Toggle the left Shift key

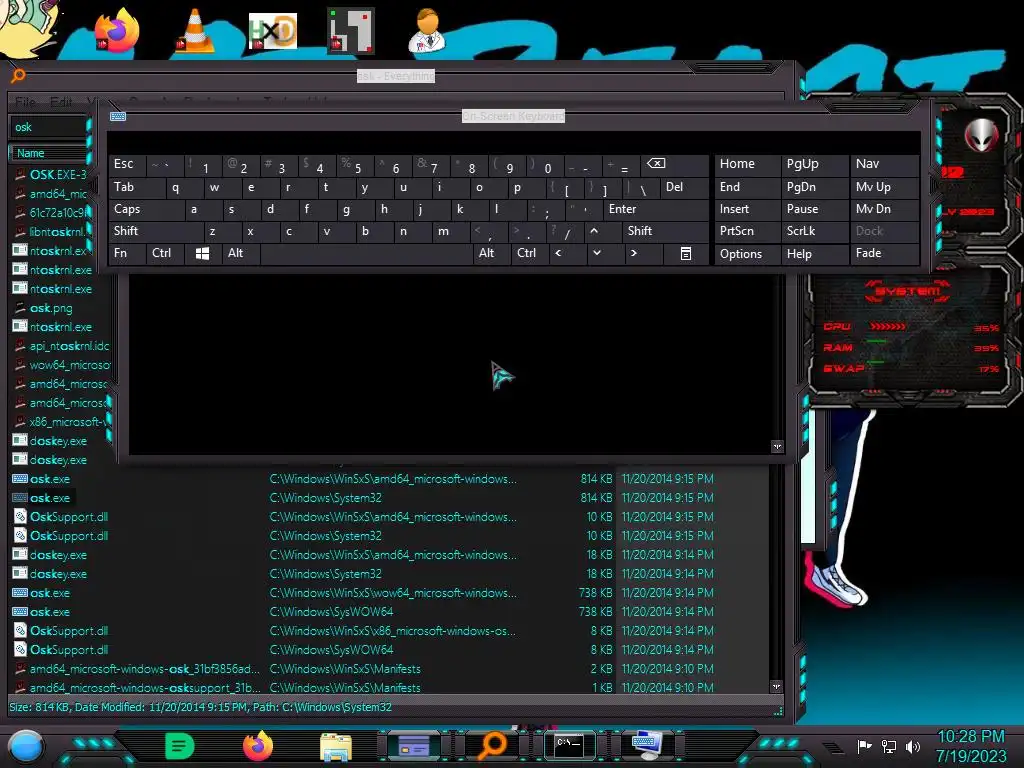click(x=156, y=231)
